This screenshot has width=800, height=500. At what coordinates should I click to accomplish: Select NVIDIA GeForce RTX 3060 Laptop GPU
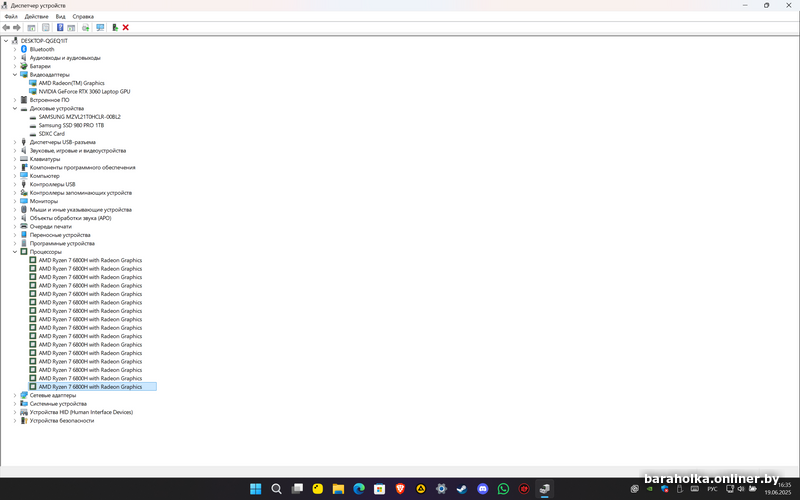(84, 92)
